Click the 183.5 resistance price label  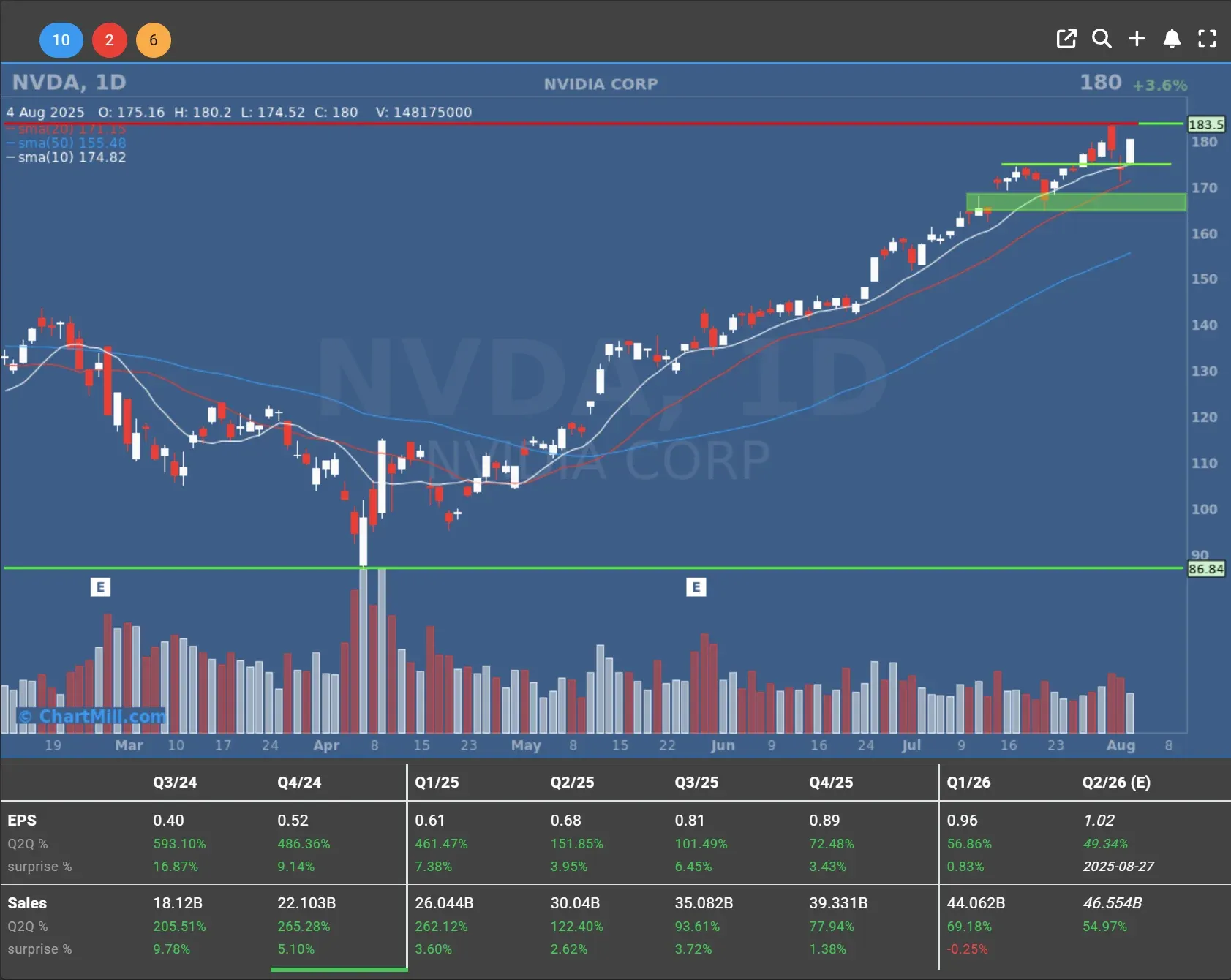click(x=1205, y=124)
